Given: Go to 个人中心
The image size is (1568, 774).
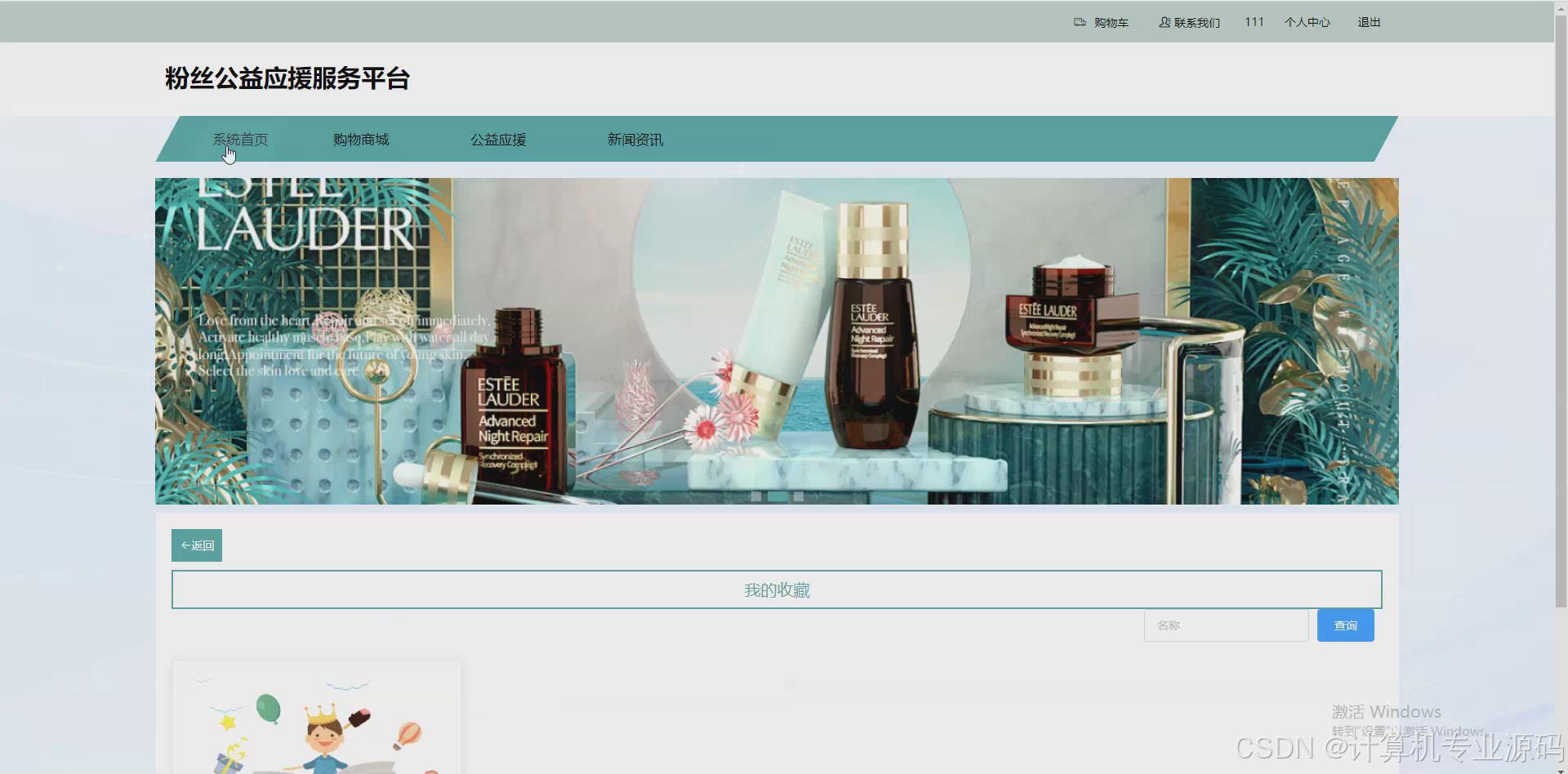Looking at the screenshot, I should (1307, 22).
